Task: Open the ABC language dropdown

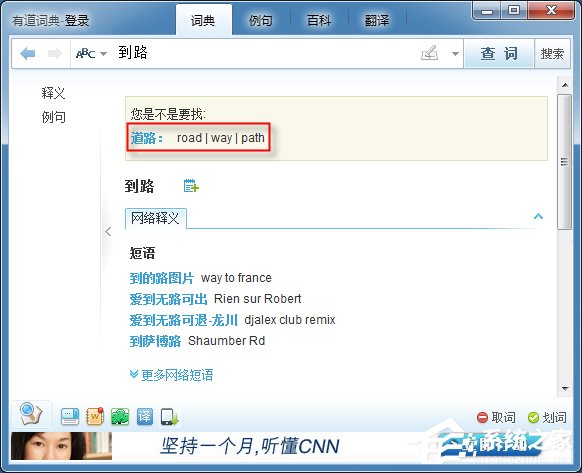Action: [91, 54]
